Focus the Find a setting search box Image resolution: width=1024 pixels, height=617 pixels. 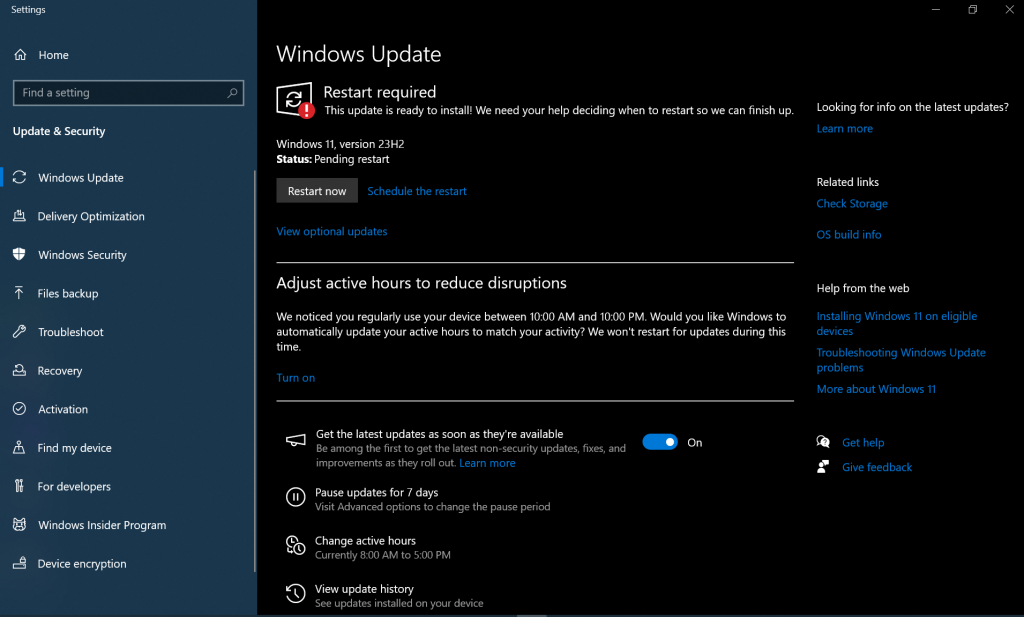(128, 93)
